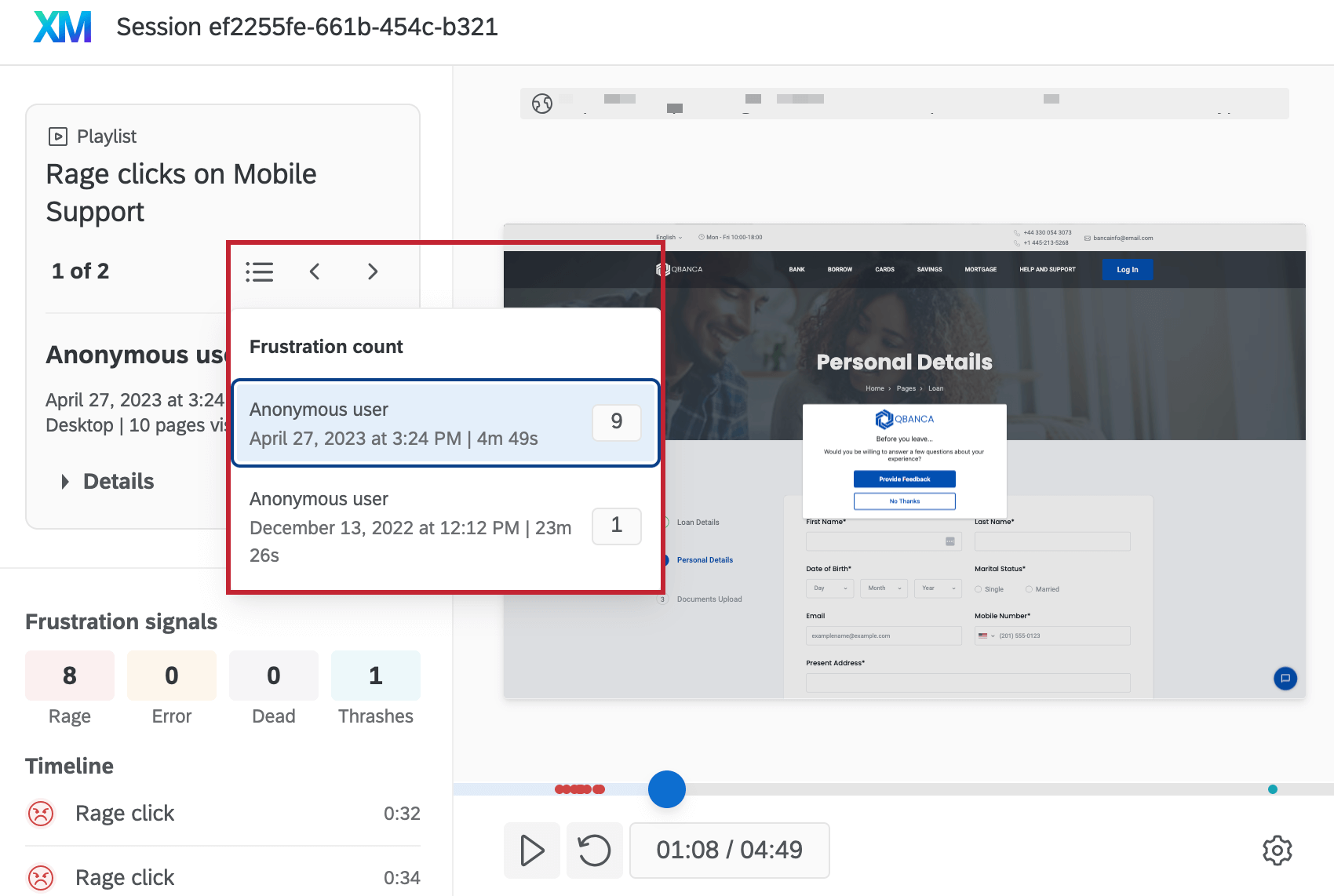Click the rage click frown icon at 0:32

point(41,814)
